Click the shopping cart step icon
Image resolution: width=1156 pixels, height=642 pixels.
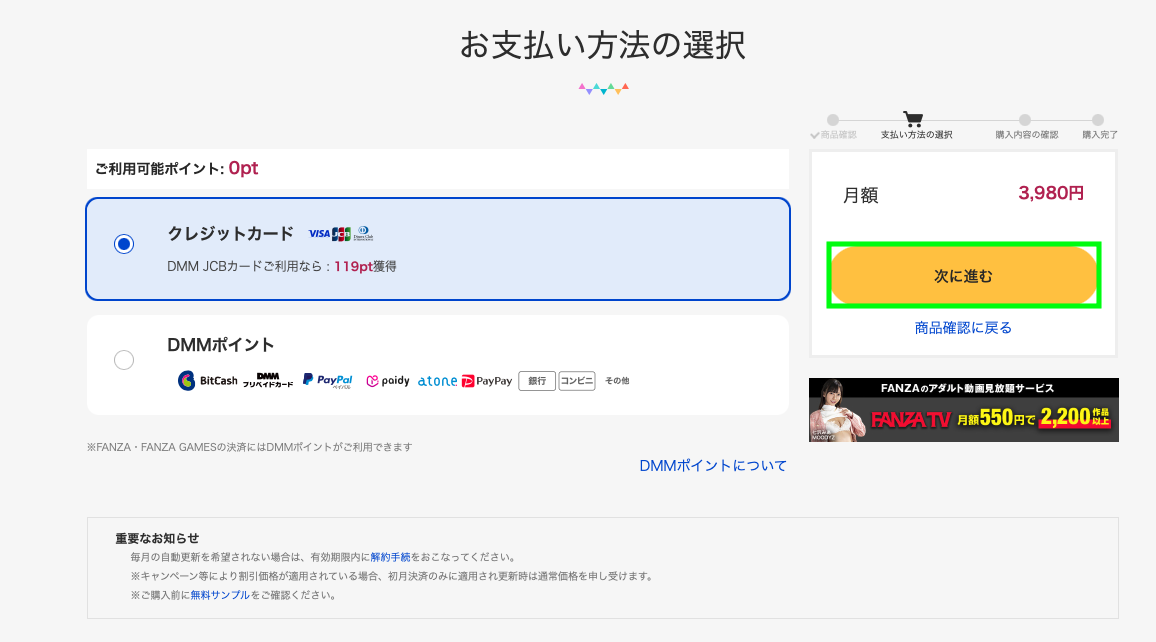click(x=913, y=119)
